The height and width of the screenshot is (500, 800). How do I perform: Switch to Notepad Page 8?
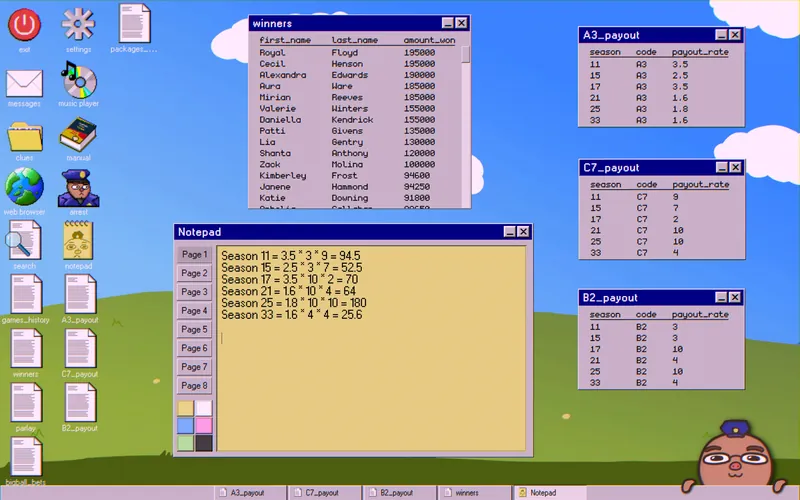[194, 385]
